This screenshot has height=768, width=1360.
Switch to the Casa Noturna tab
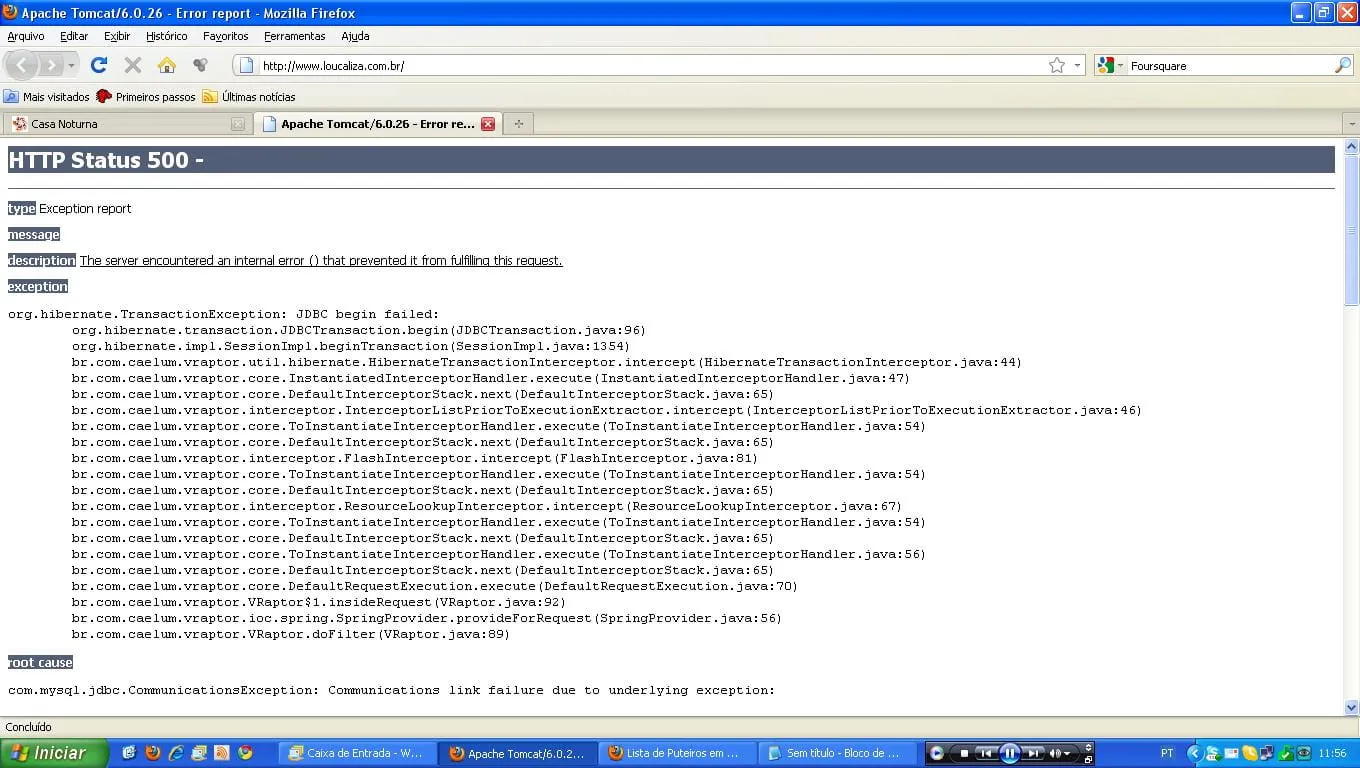click(126, 124)
